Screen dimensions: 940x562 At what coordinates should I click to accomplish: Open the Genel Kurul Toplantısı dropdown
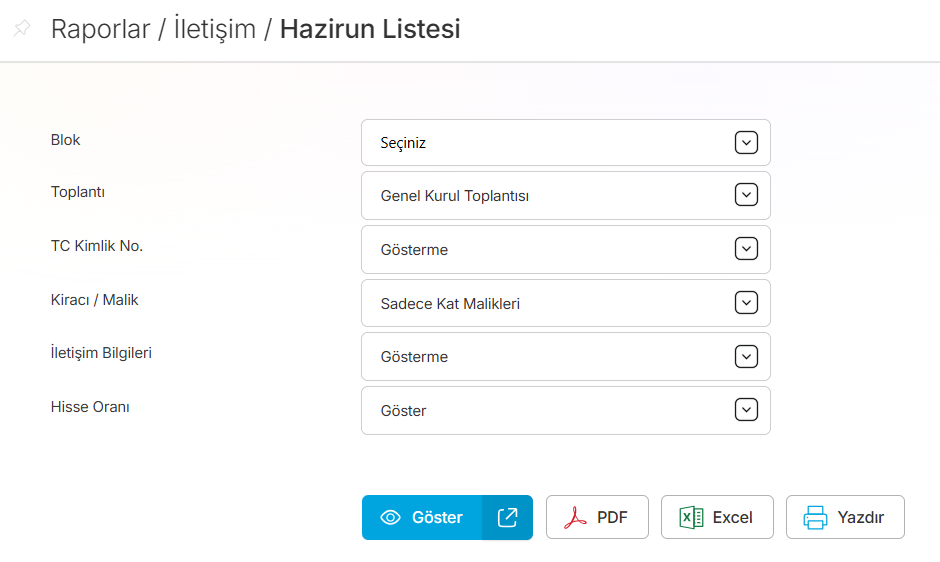pyautogui.click(x=550, y=196)
